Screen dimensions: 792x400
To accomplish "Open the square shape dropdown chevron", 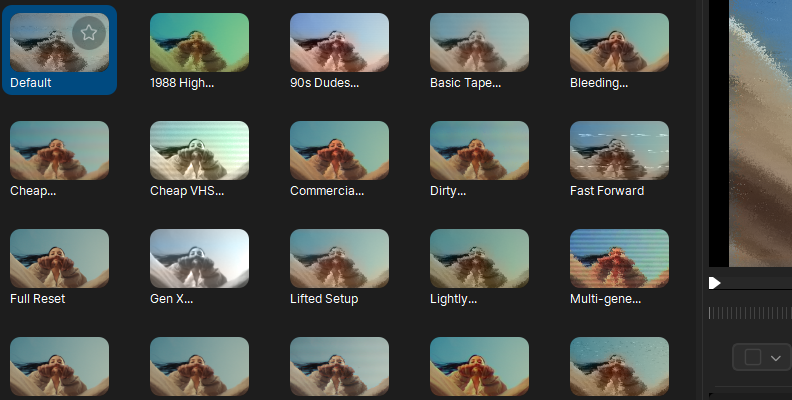I will pyautogui.click(x=776, y=358).
